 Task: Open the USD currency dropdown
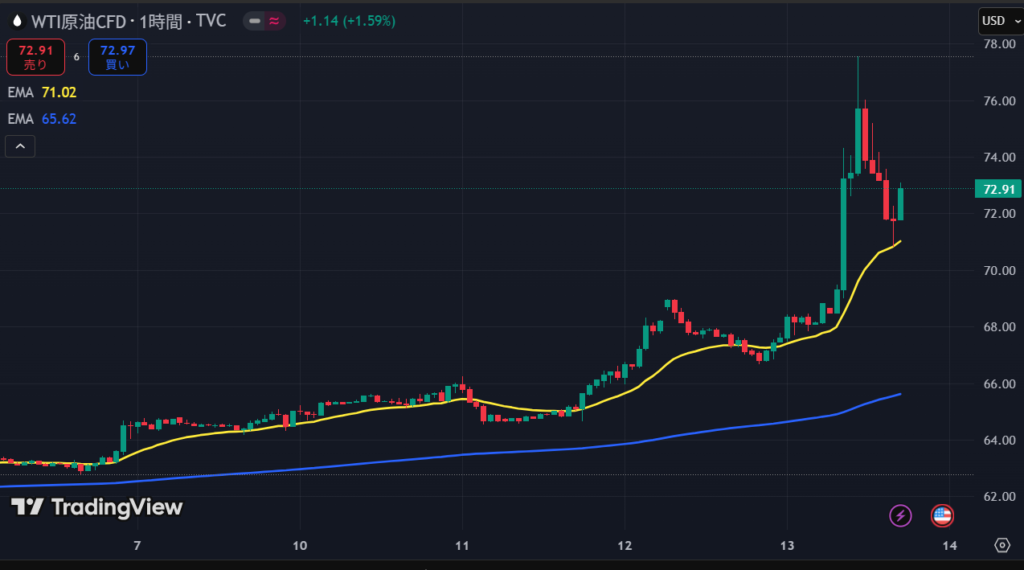click(x=997, y=20)
